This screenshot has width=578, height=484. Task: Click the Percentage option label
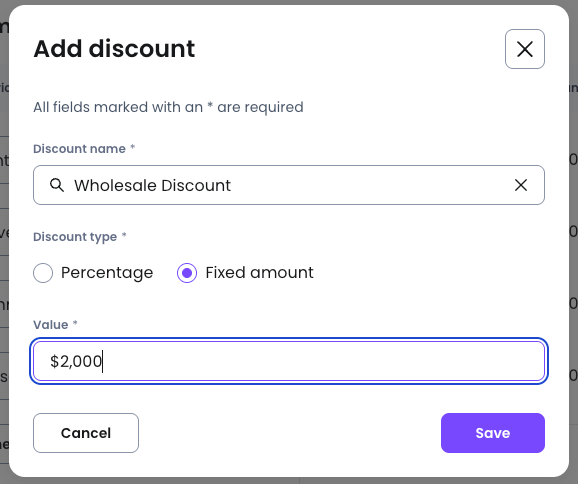point(107,273)
